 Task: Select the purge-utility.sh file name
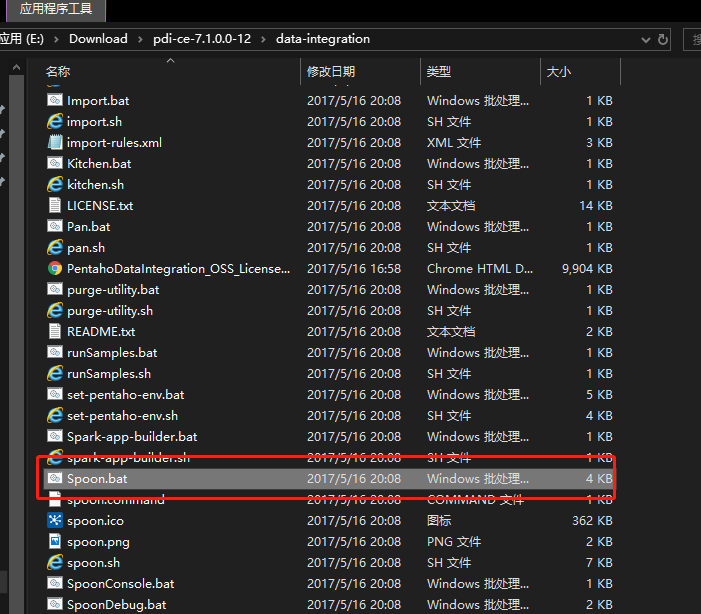(110, 311)
